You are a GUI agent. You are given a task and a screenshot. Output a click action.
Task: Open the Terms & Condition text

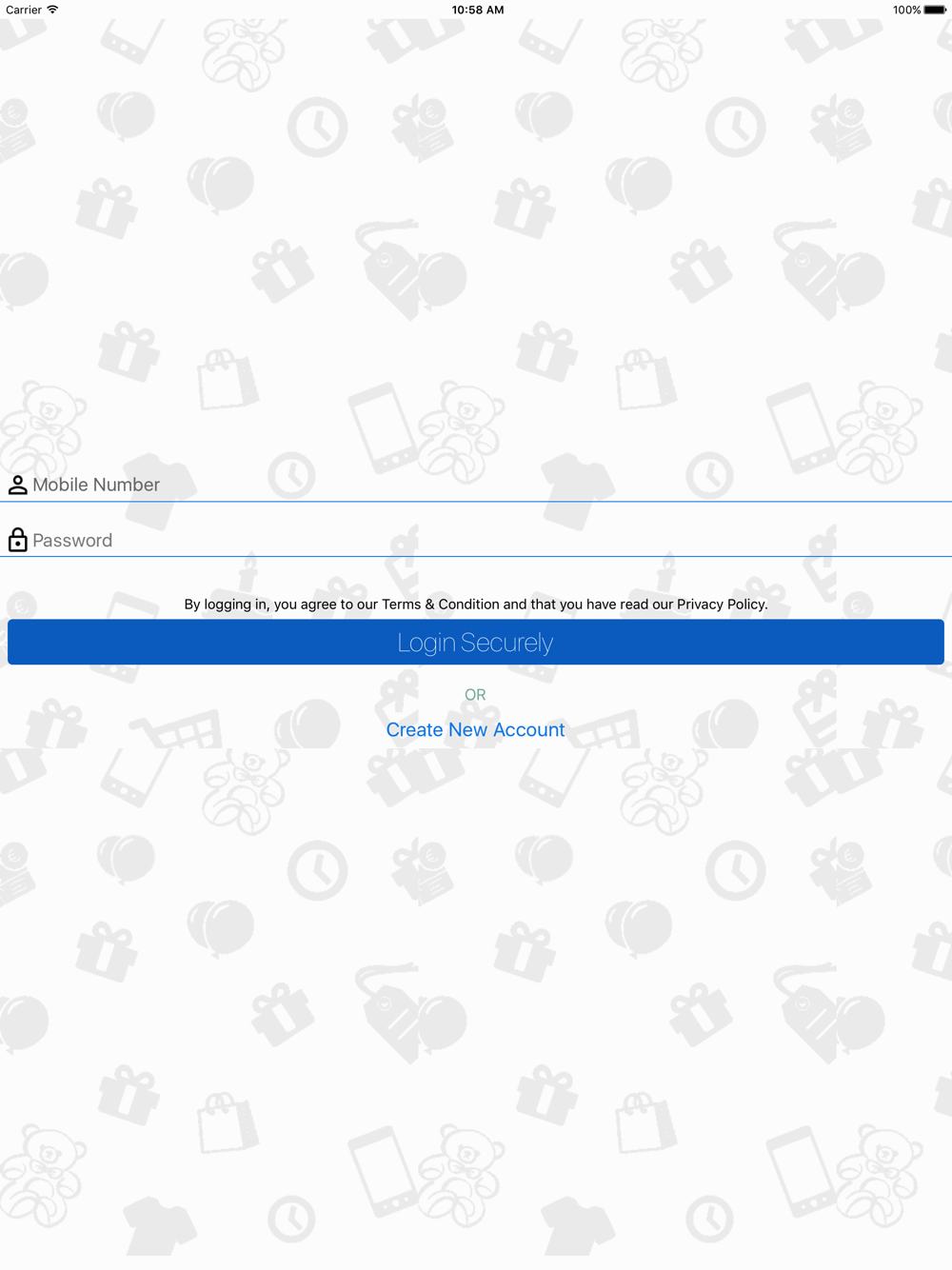(441, 604)
